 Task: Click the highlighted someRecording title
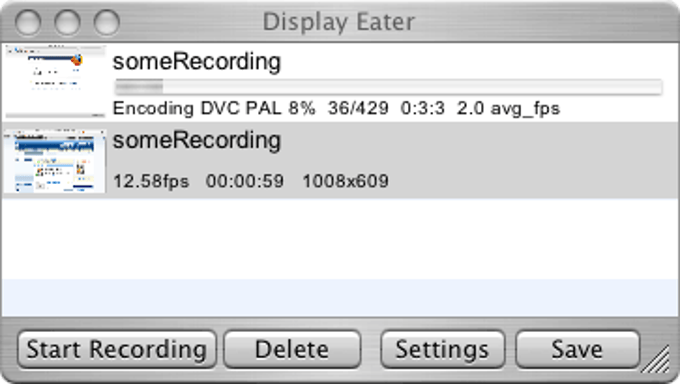tap(197, 141)
